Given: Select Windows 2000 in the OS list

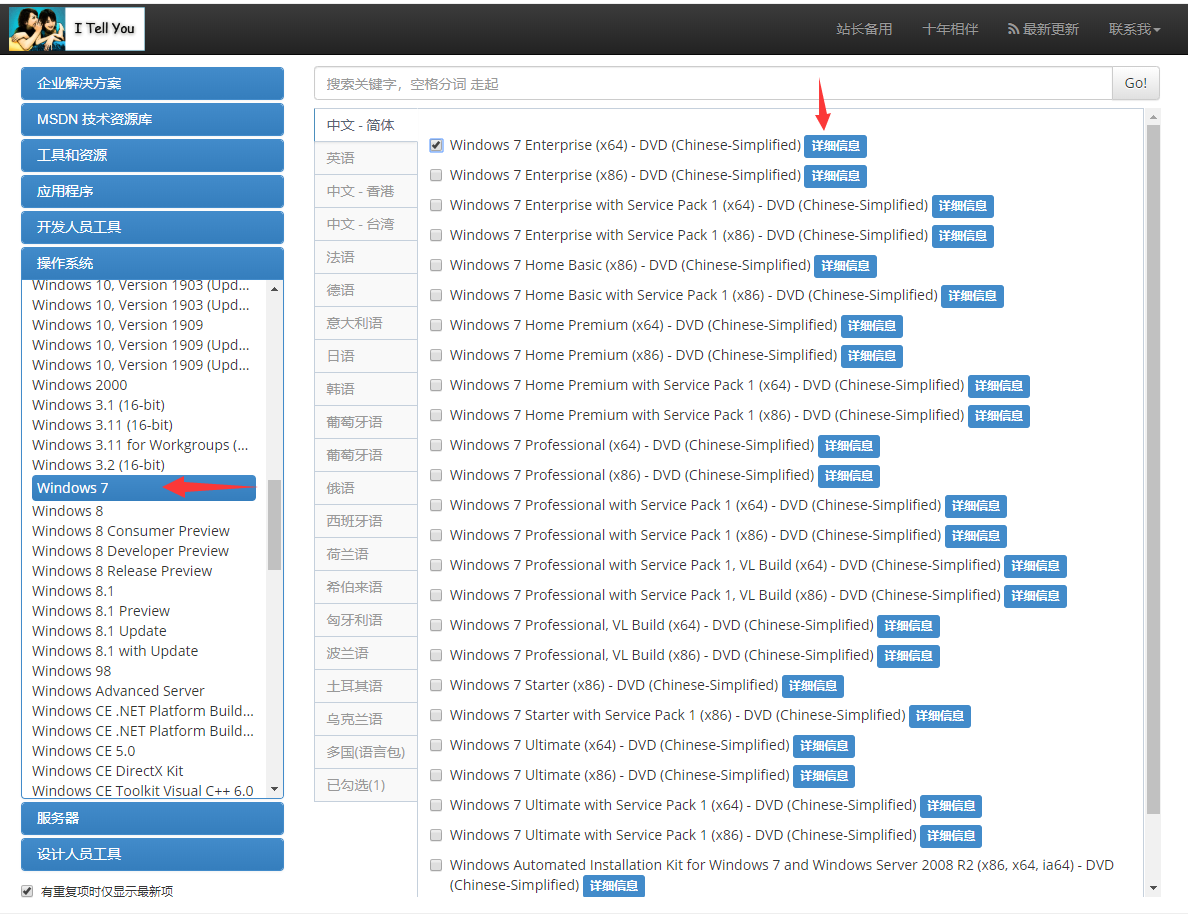Looking at the screenshot, I should coord(80,385).
